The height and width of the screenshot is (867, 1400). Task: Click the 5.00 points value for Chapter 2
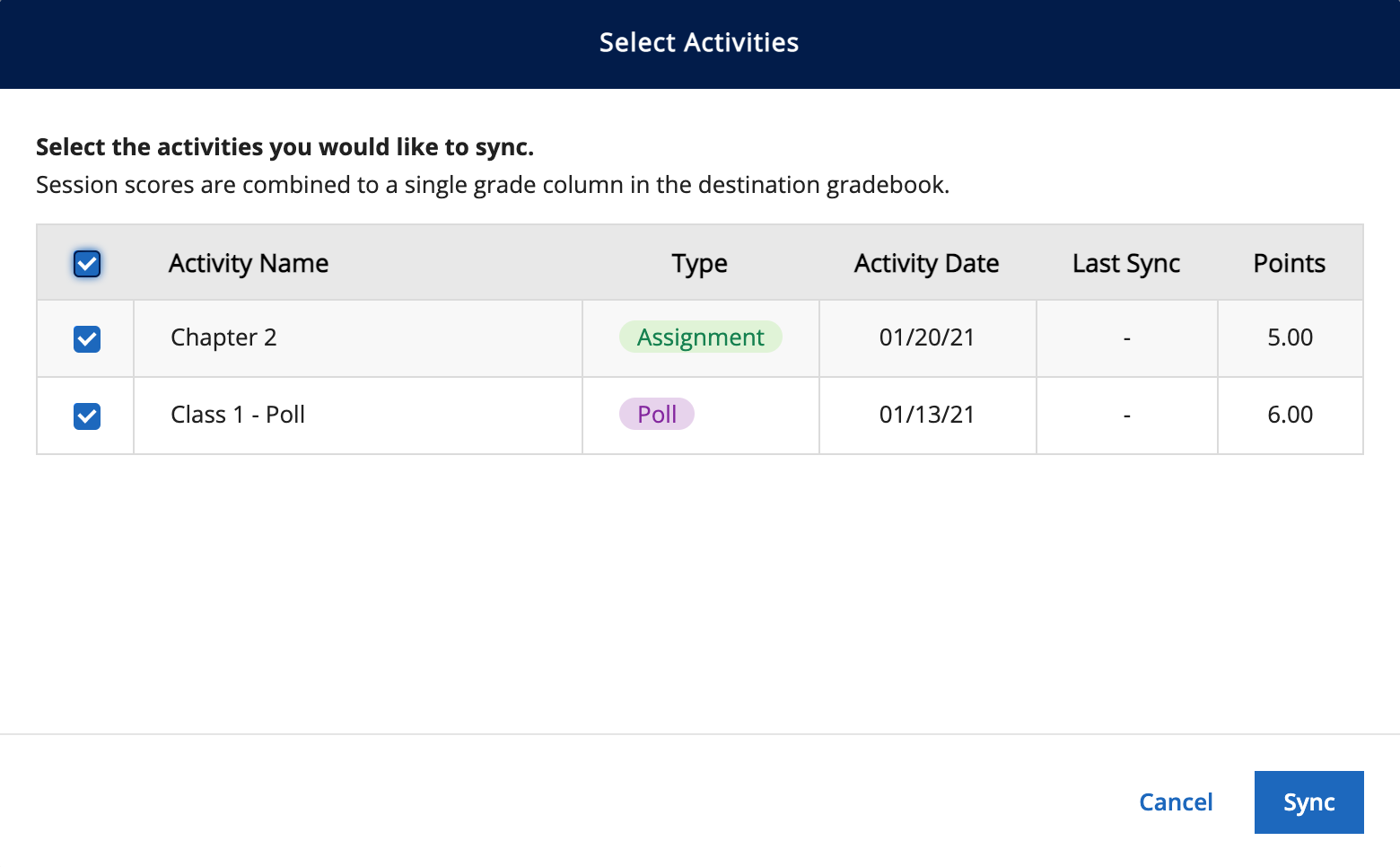(x=1290, y=337)
